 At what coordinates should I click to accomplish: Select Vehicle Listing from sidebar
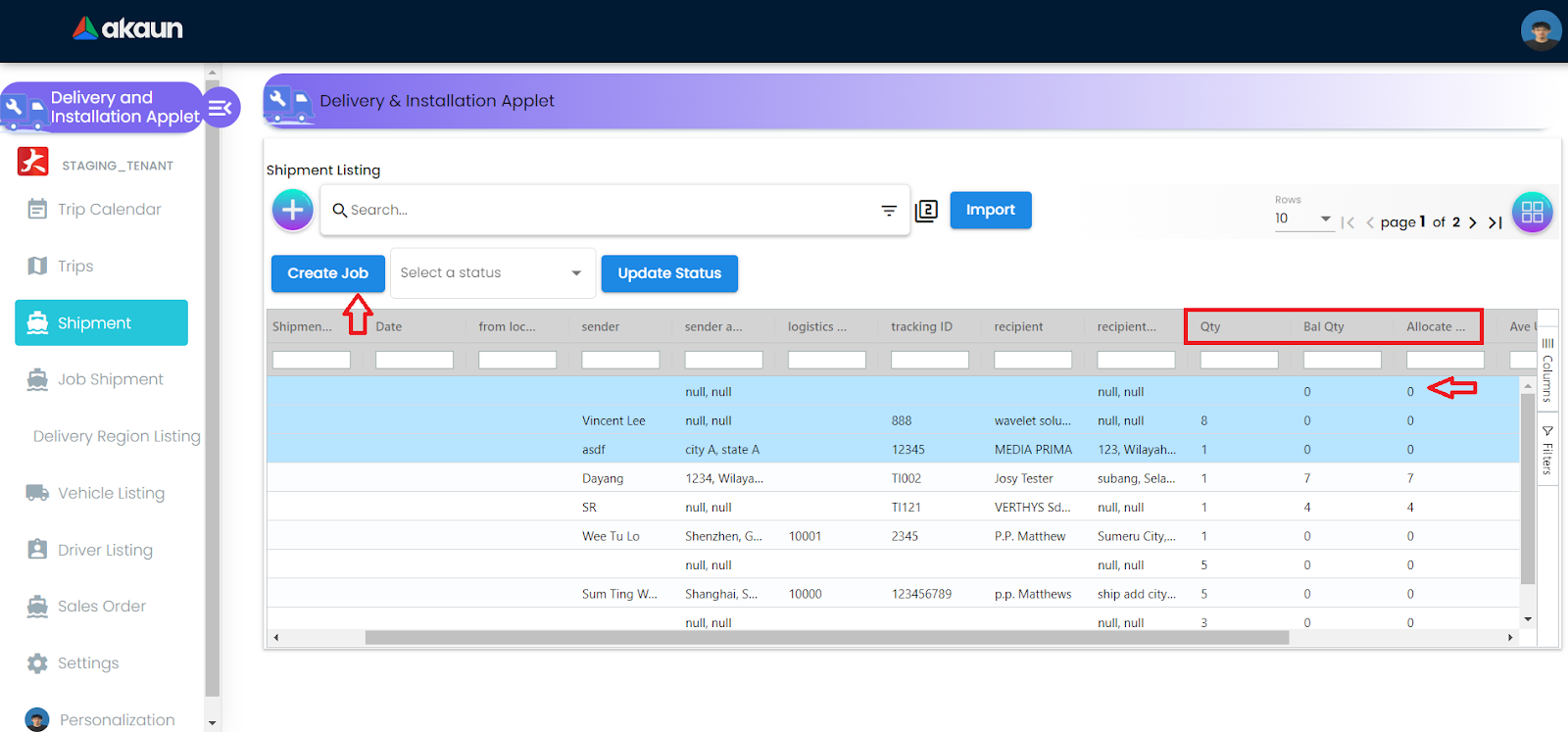coord(111,493)
